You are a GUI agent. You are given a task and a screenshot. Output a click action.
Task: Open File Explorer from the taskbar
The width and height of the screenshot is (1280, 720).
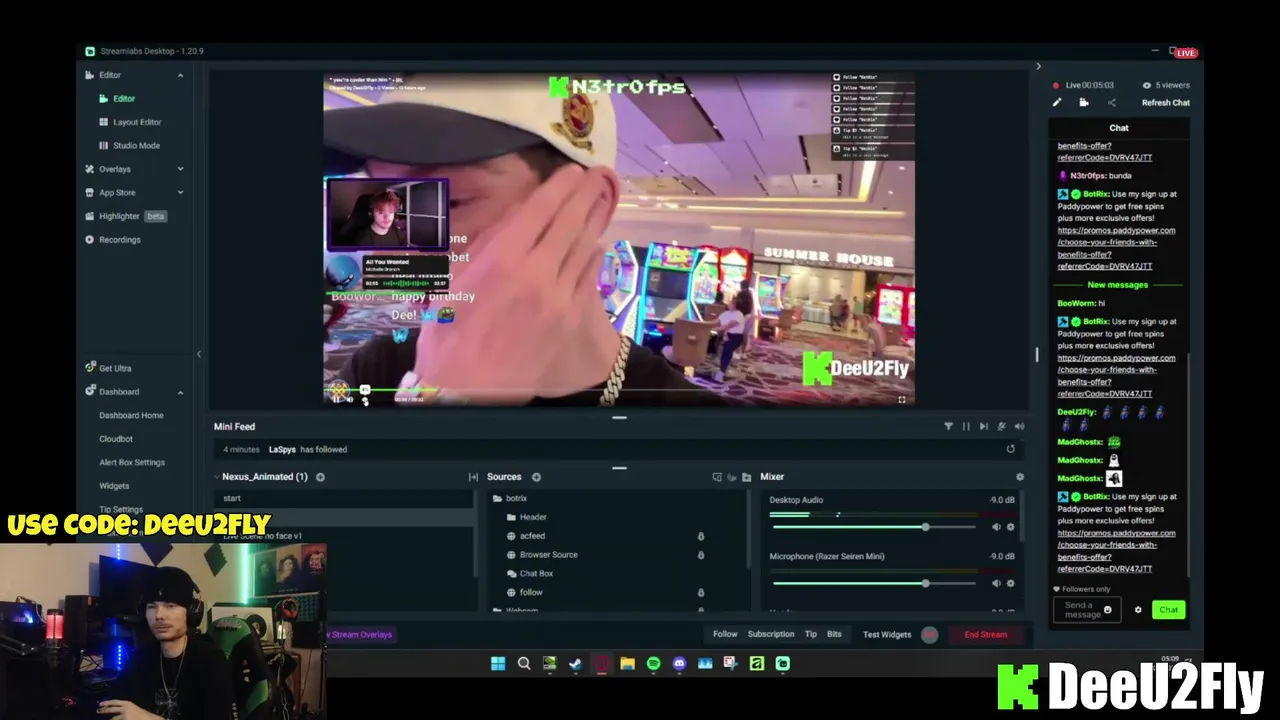click(x=627, y=663)
